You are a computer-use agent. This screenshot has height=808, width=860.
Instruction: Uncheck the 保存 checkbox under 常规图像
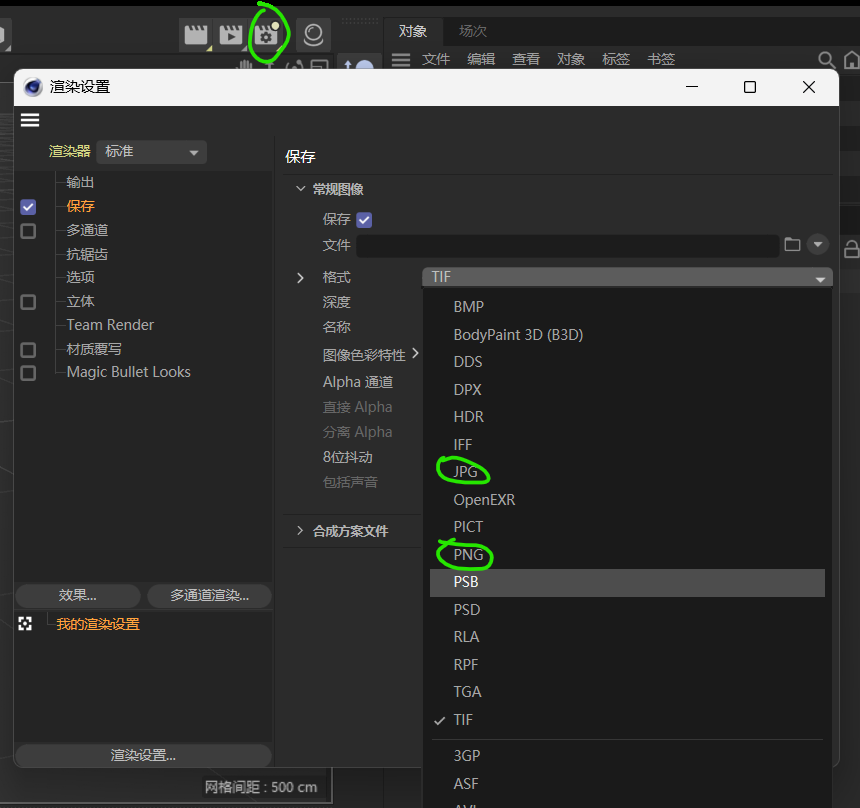point(364,220)
